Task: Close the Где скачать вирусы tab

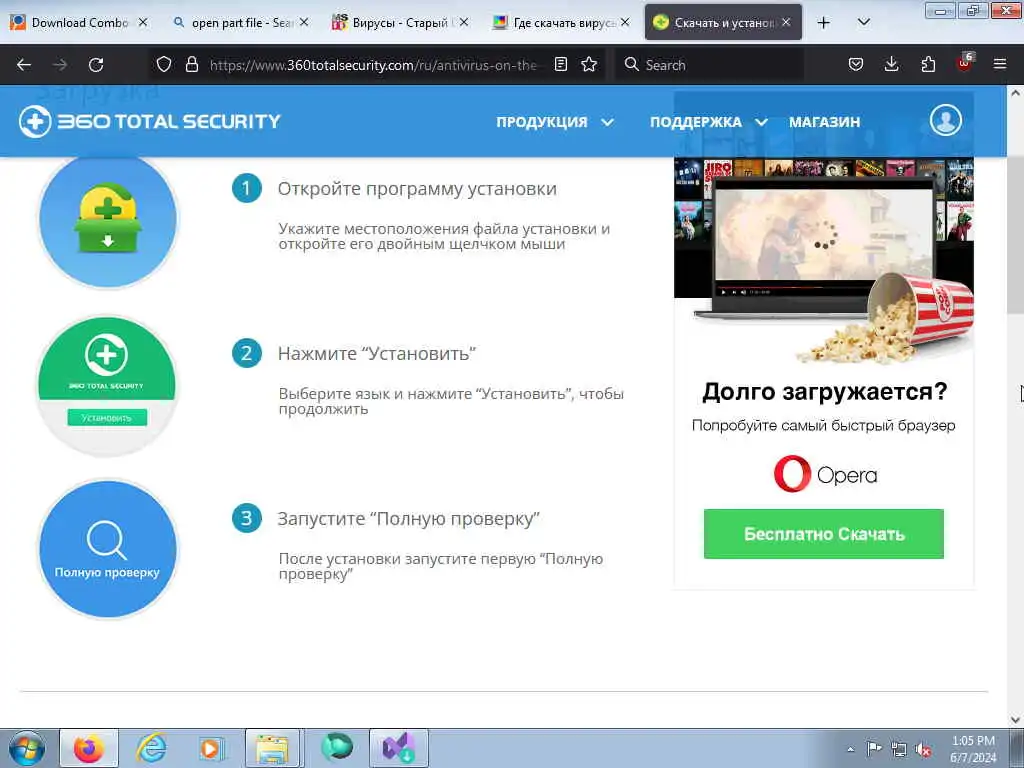Action: click(625, 22)
